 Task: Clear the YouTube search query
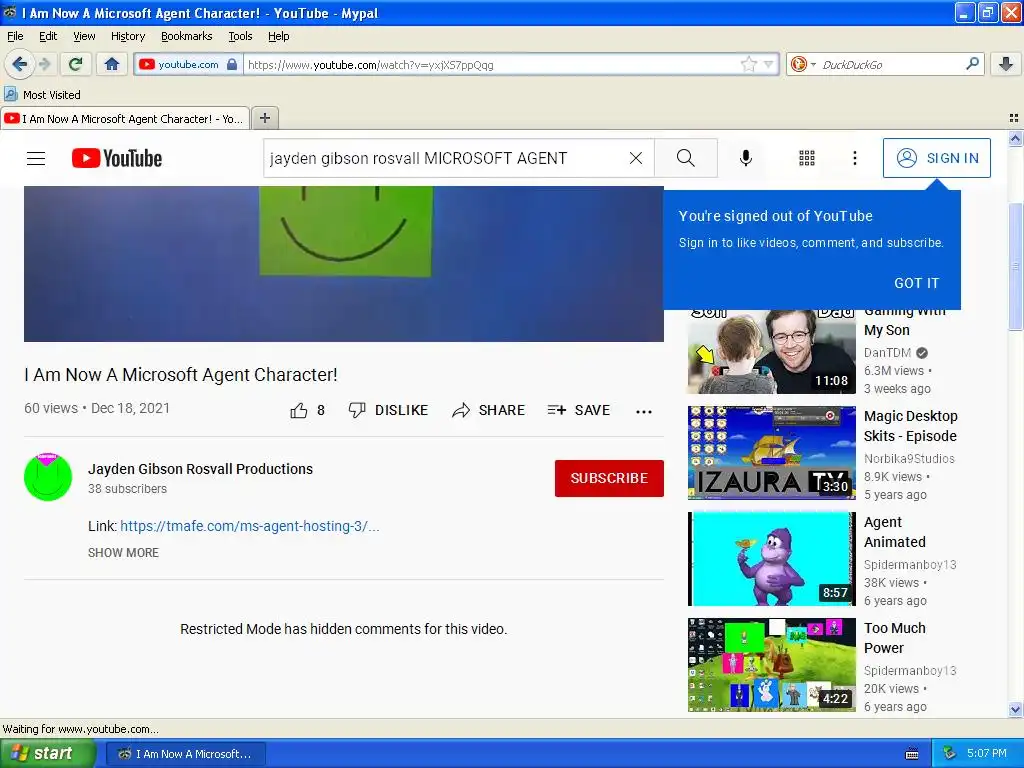coord(635,158)
